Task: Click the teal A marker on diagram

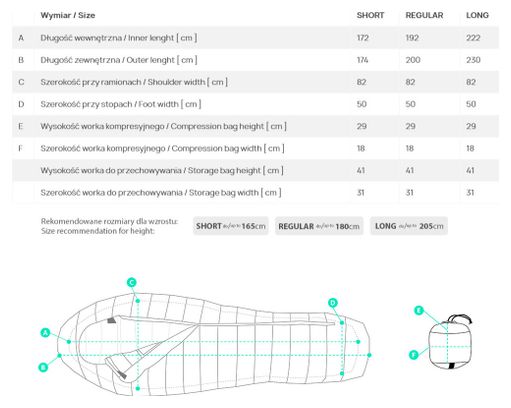Action: click(45, 333)
